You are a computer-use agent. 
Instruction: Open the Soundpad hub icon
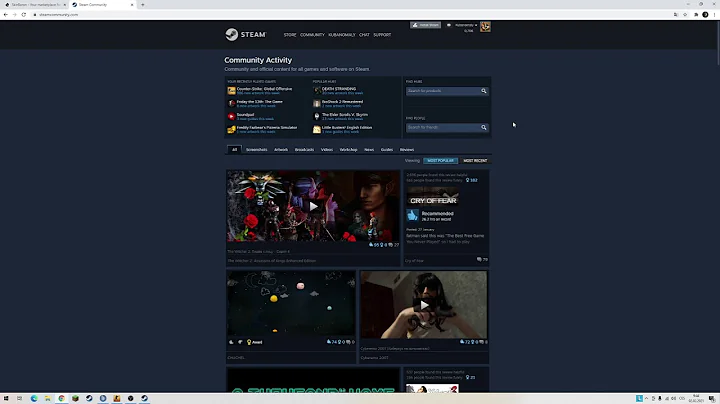click(231, 116)
